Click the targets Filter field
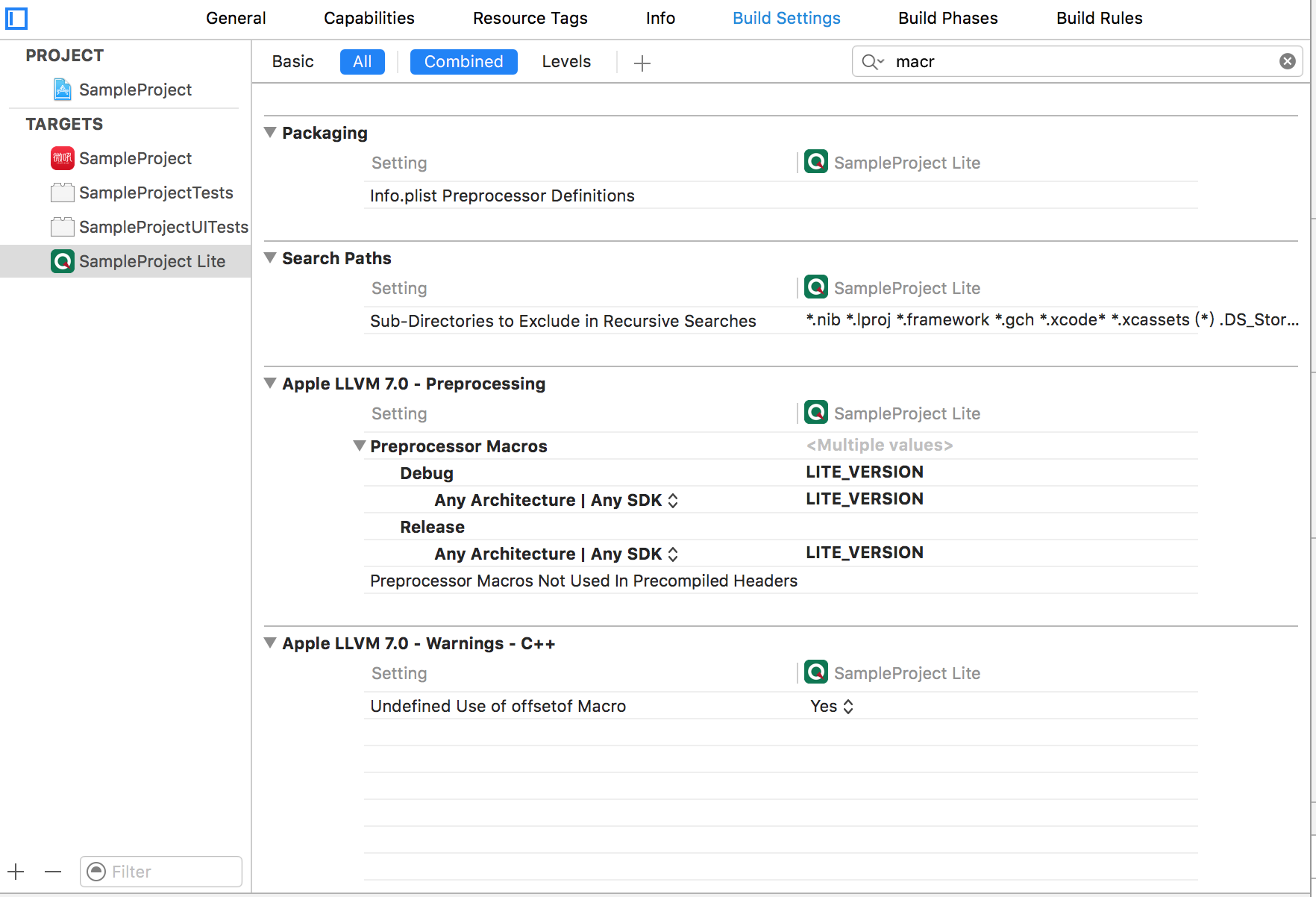Viewport: 1316px width, 897px height. [161, 871]
